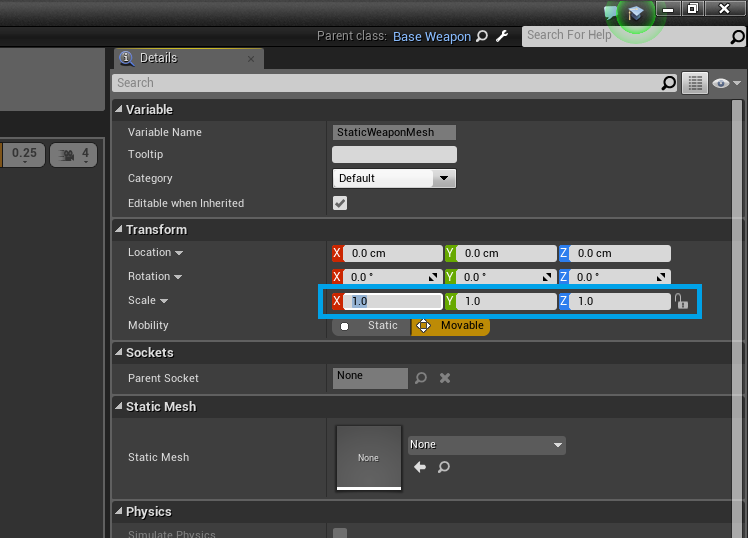Set Mobility to Movable

[x=450, y=326]
